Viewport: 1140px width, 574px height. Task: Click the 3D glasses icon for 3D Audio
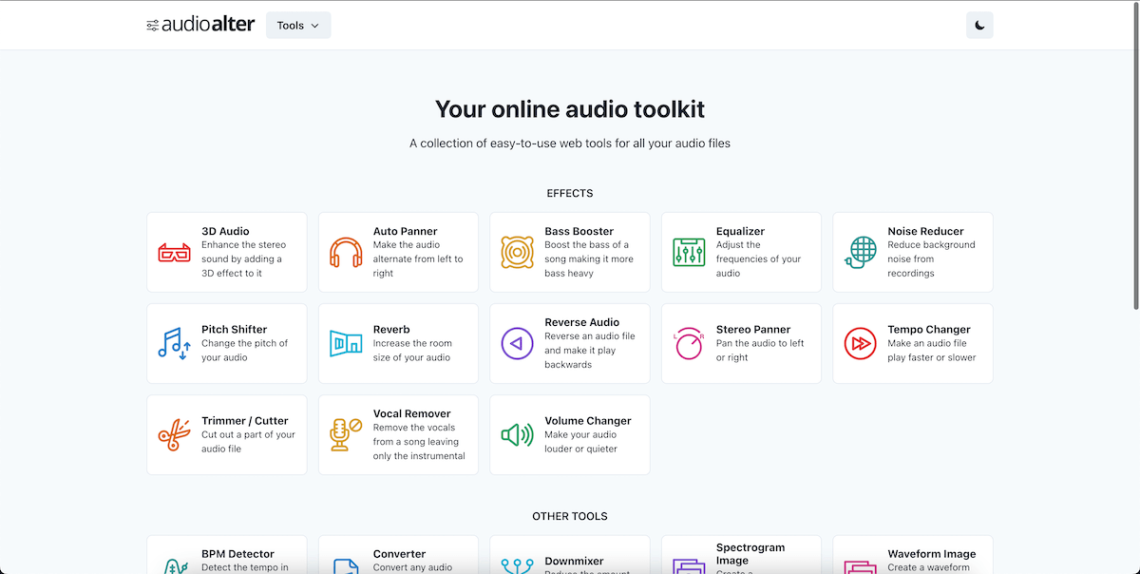click(174, 253)
